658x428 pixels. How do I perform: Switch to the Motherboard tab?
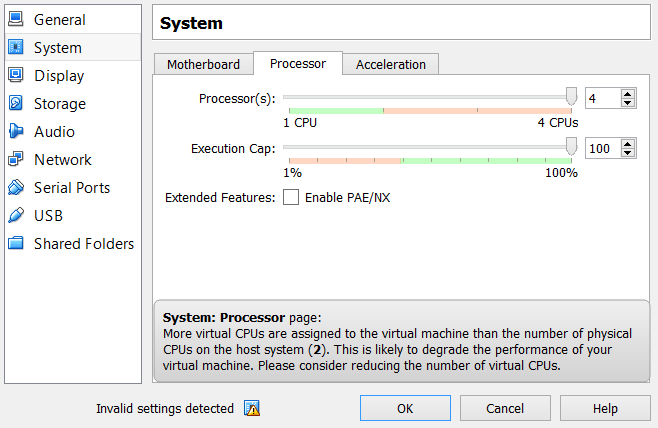click(x=203, y=64)
